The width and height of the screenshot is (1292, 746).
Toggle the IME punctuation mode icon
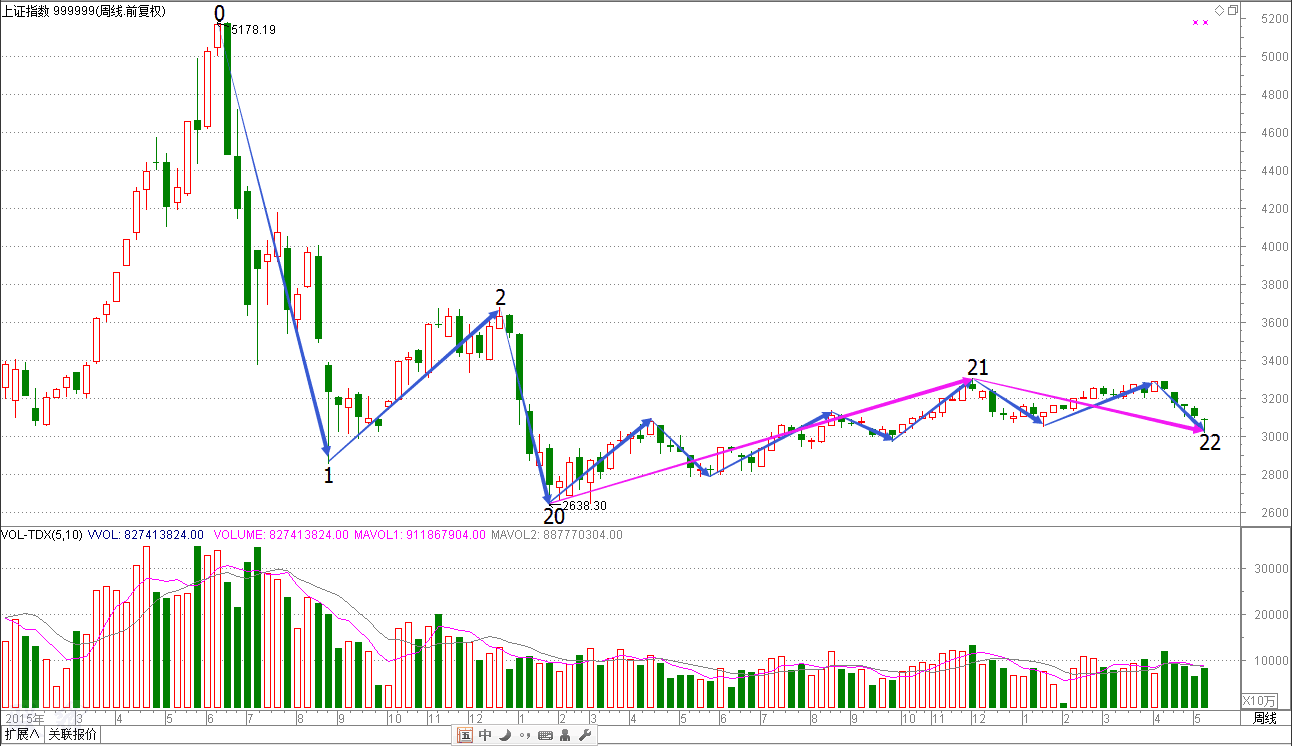coord(525,736)
